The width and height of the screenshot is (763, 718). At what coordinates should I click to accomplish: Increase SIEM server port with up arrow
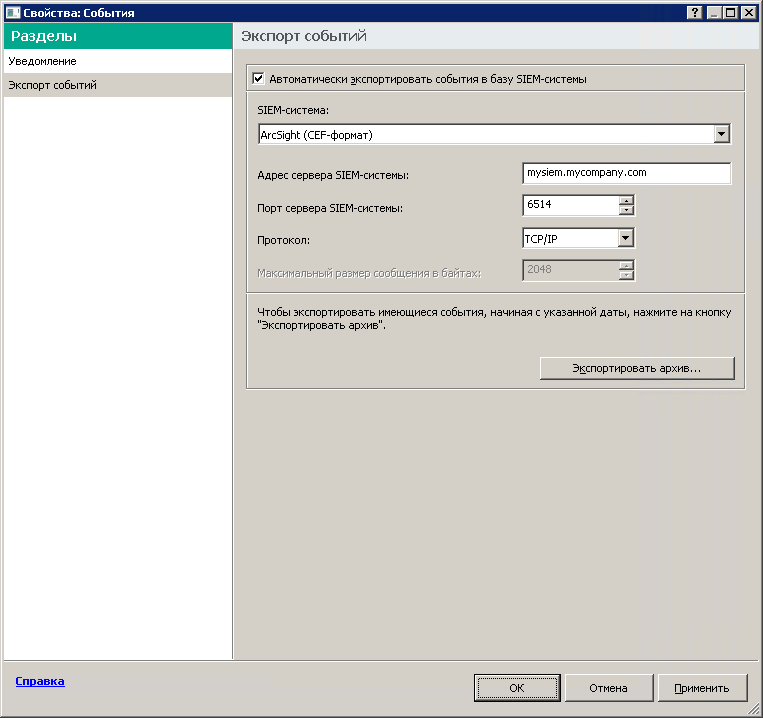point(627,200)
